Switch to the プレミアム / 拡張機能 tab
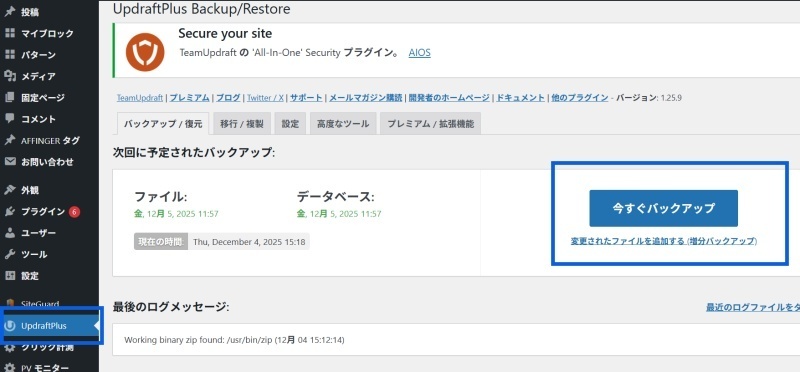This screenshot has height=372, width=800. [430, 124]
